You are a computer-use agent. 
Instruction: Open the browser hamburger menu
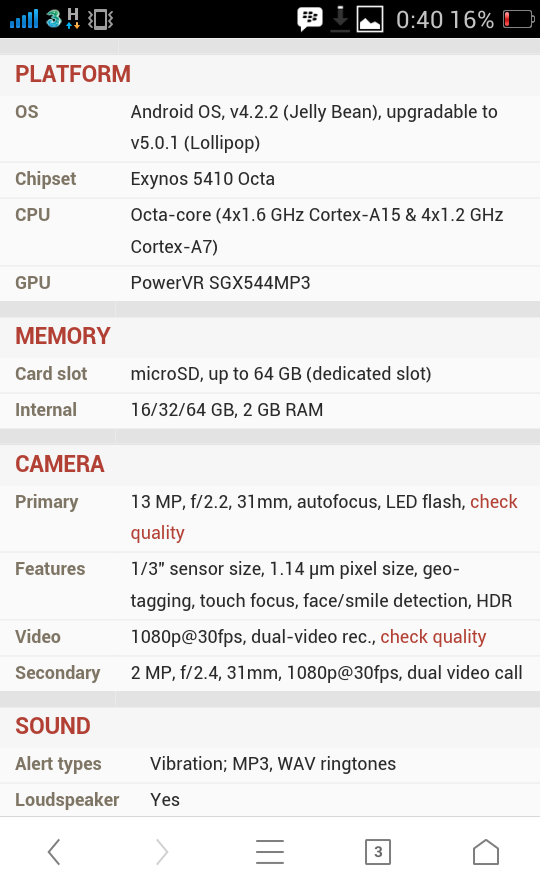269,852
